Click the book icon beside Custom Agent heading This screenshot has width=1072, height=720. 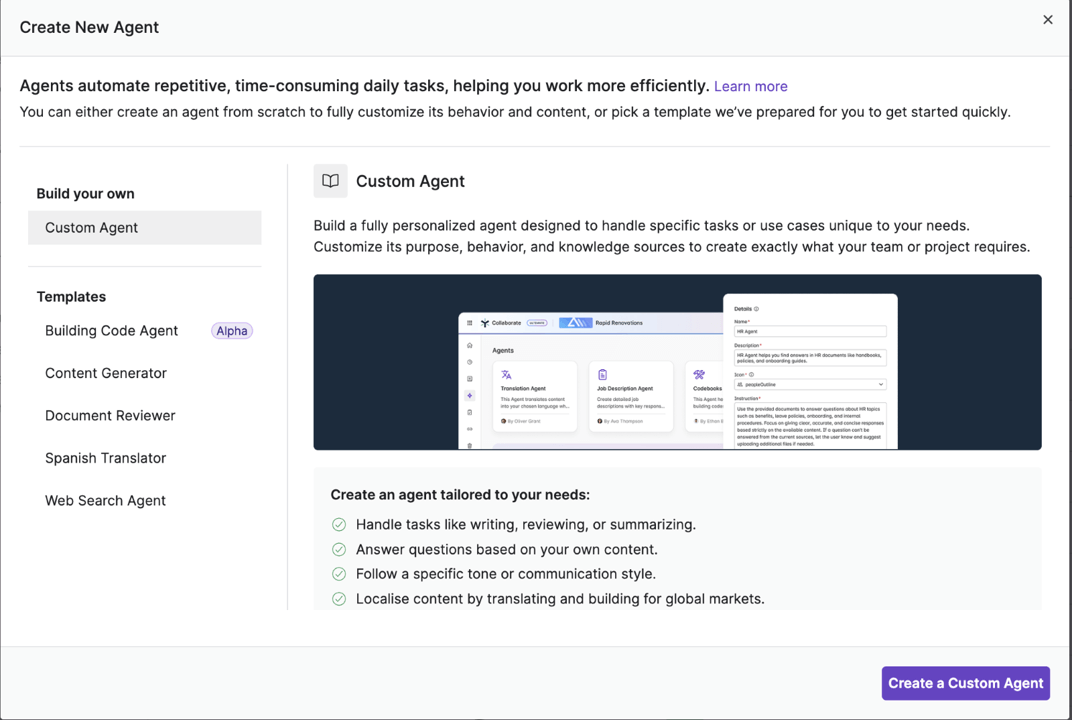click(330, 181)
